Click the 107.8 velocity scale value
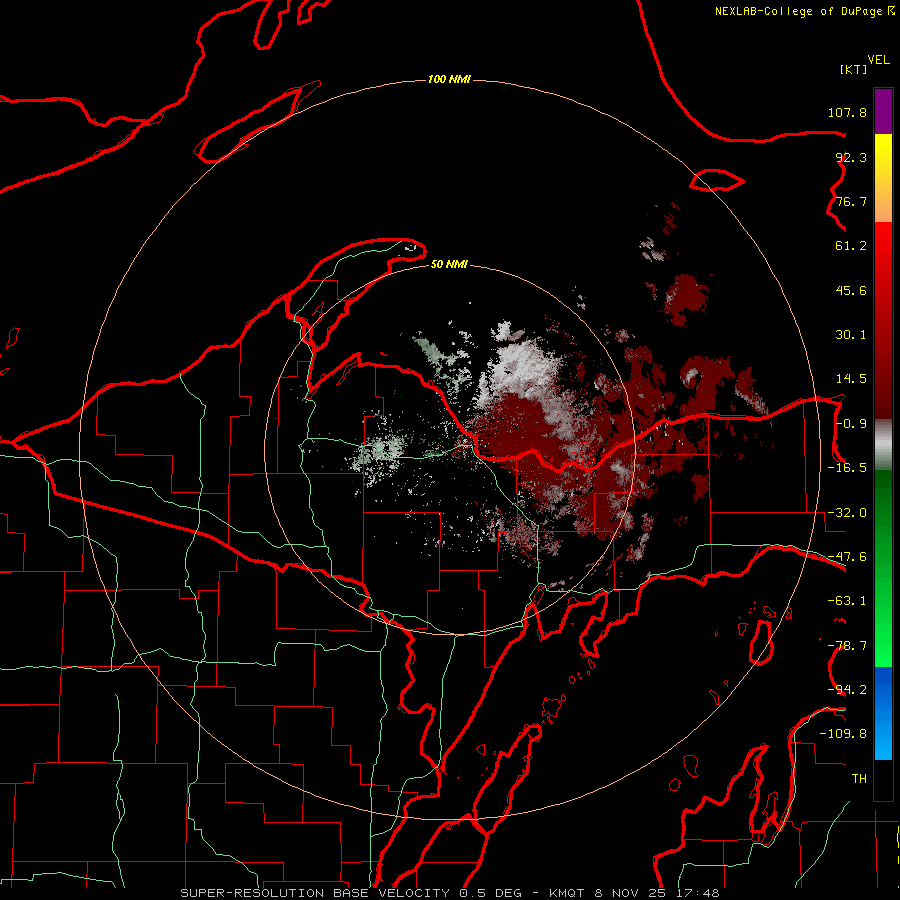 click(847, 112)
